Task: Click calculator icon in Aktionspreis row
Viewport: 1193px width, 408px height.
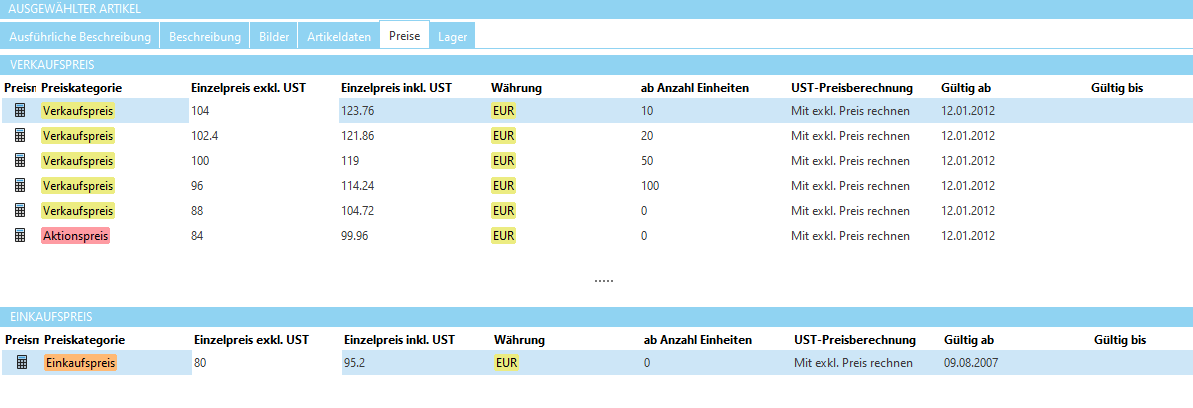Action: [x=20, y=236]
